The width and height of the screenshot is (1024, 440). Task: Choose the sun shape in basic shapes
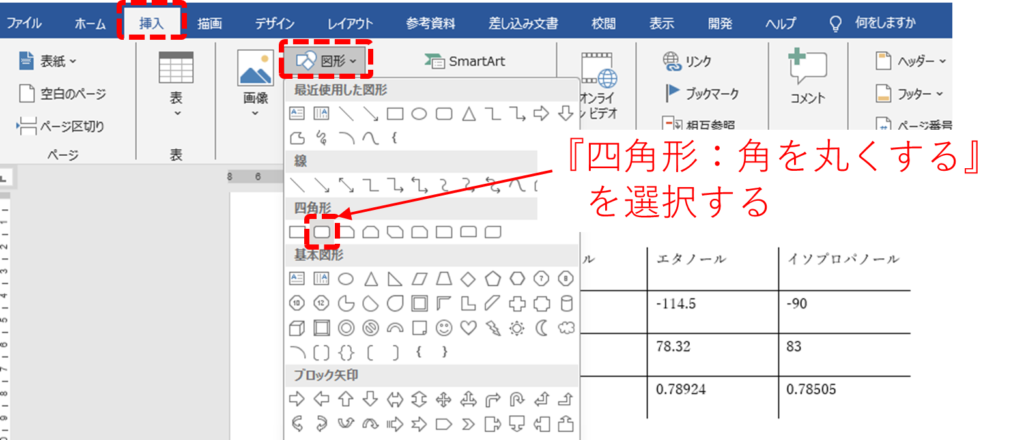(517, 327)
